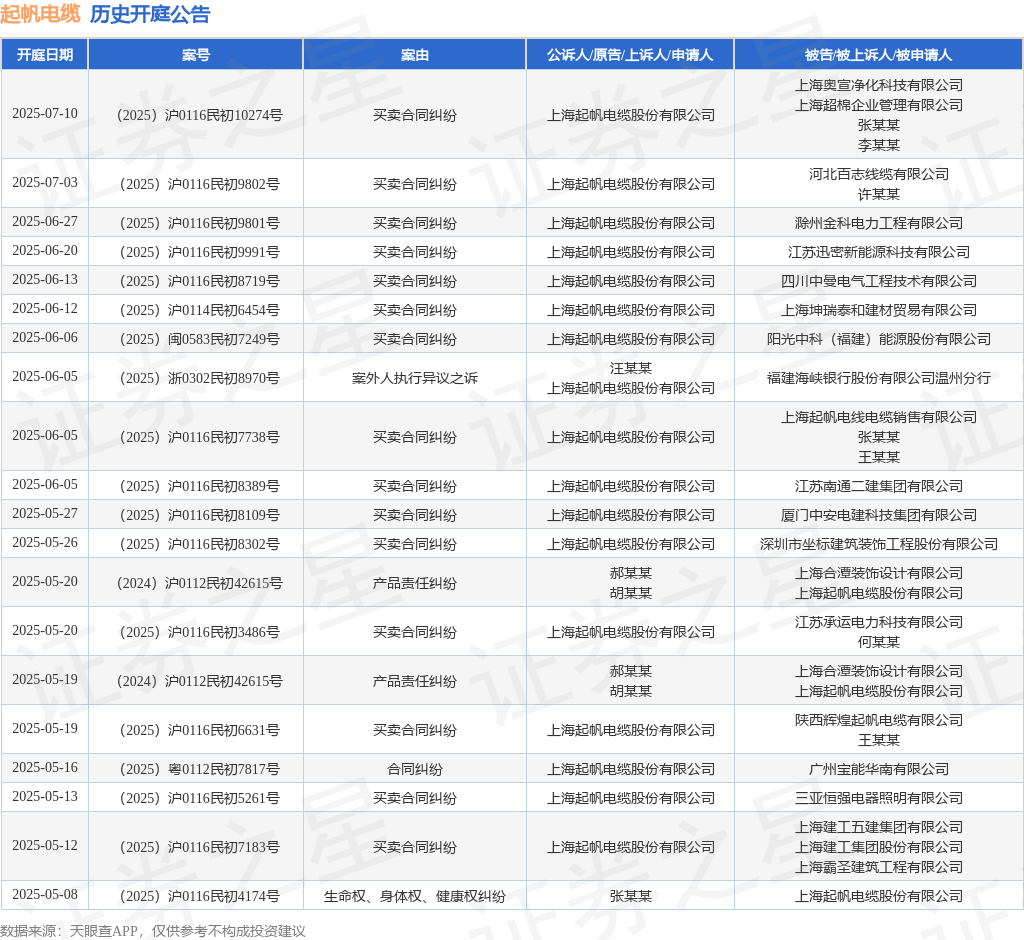
Task: Select the date cell 2025-06-27
Action: [44, 221]
